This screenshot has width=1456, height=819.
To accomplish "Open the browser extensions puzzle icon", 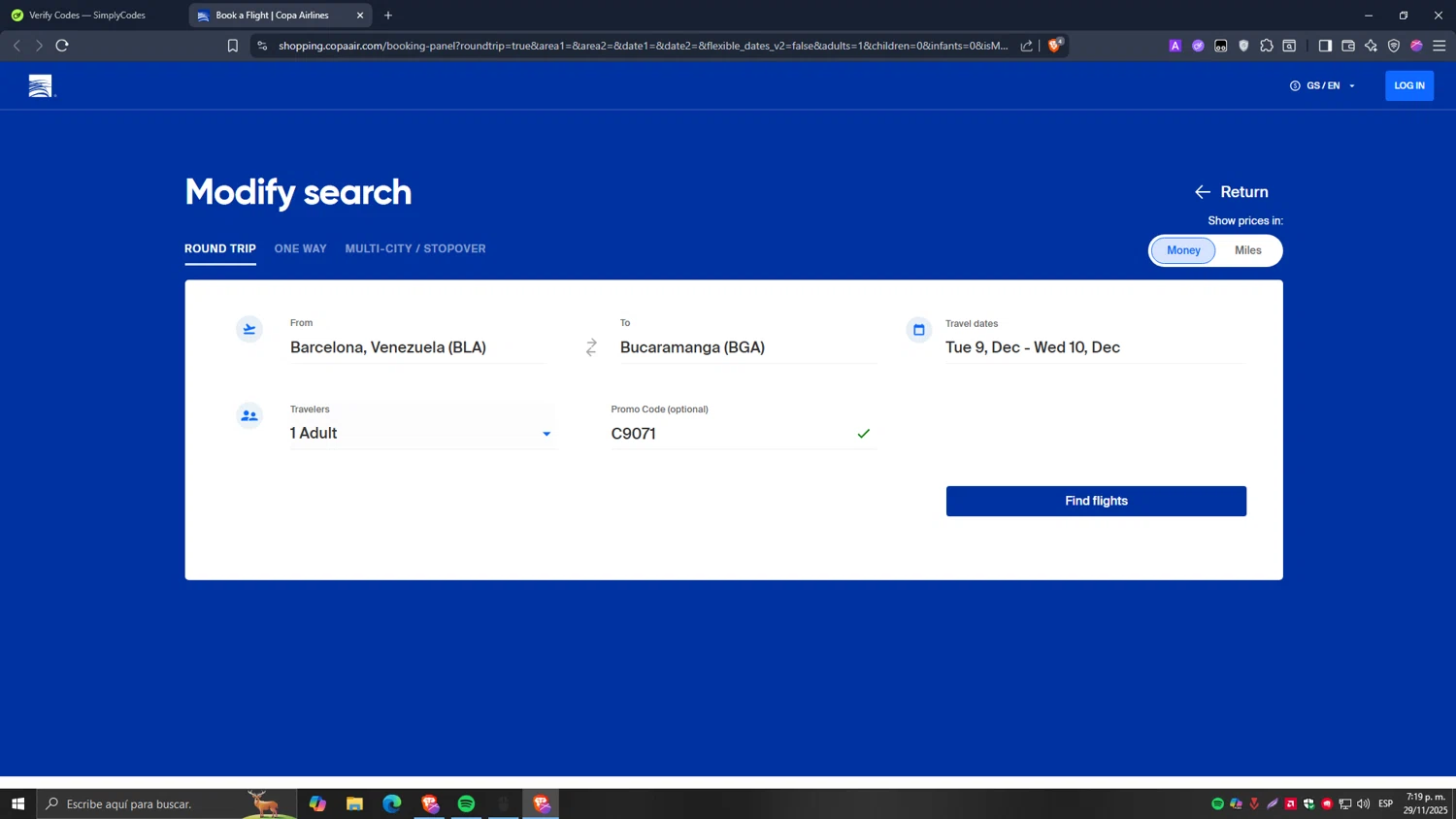I will (x=1267, y=46).
